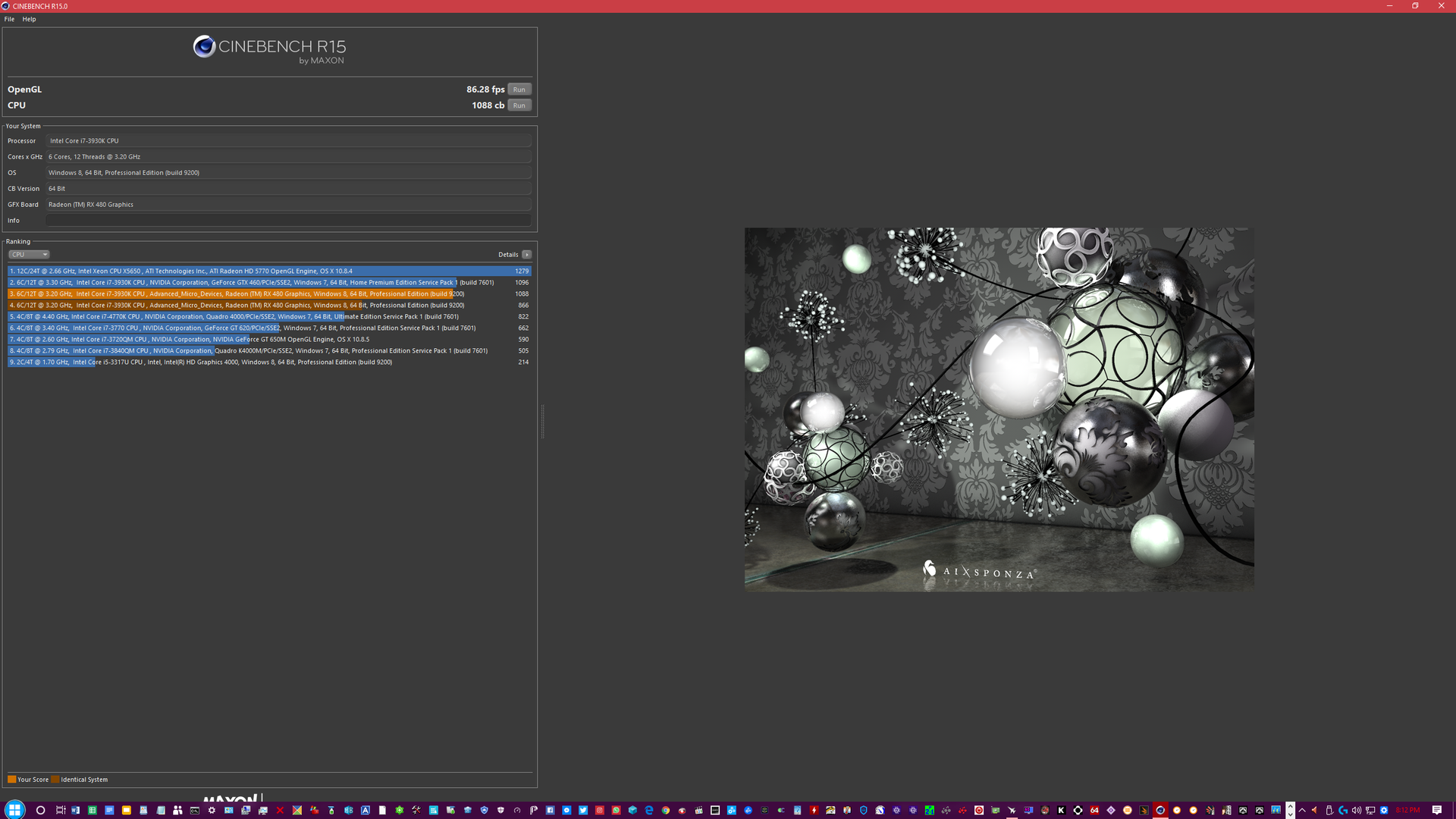
Task: Open the clock showing 8:12 PM
Action: click(1407, 810)
